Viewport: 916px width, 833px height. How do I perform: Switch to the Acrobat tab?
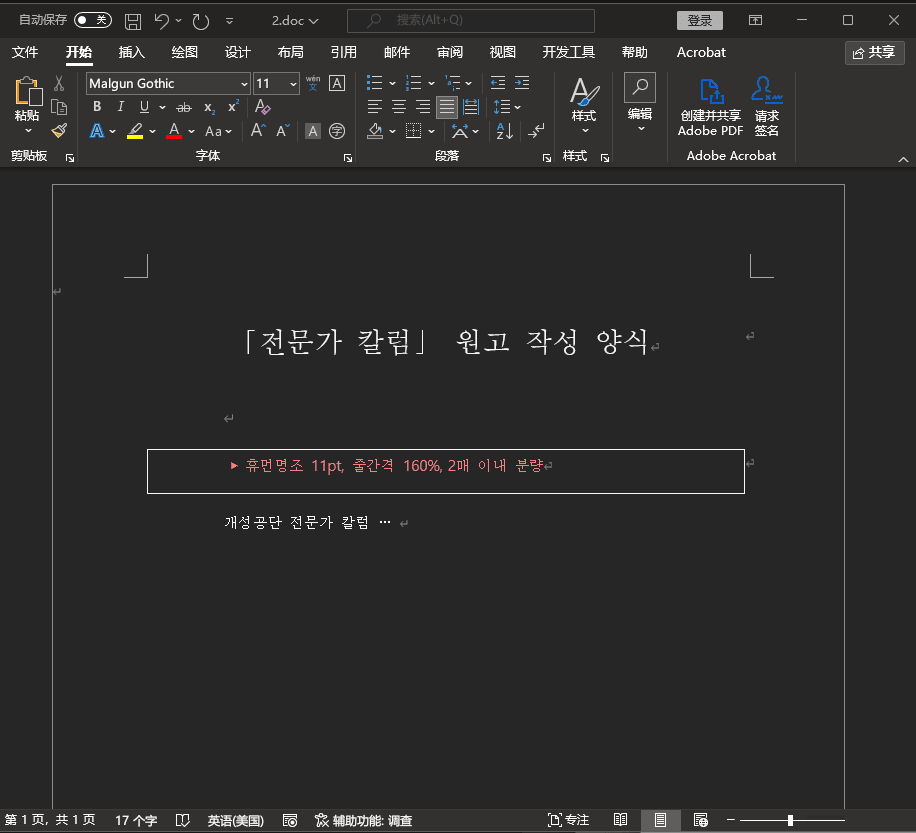pyautogui.click(x=701, y=53)
